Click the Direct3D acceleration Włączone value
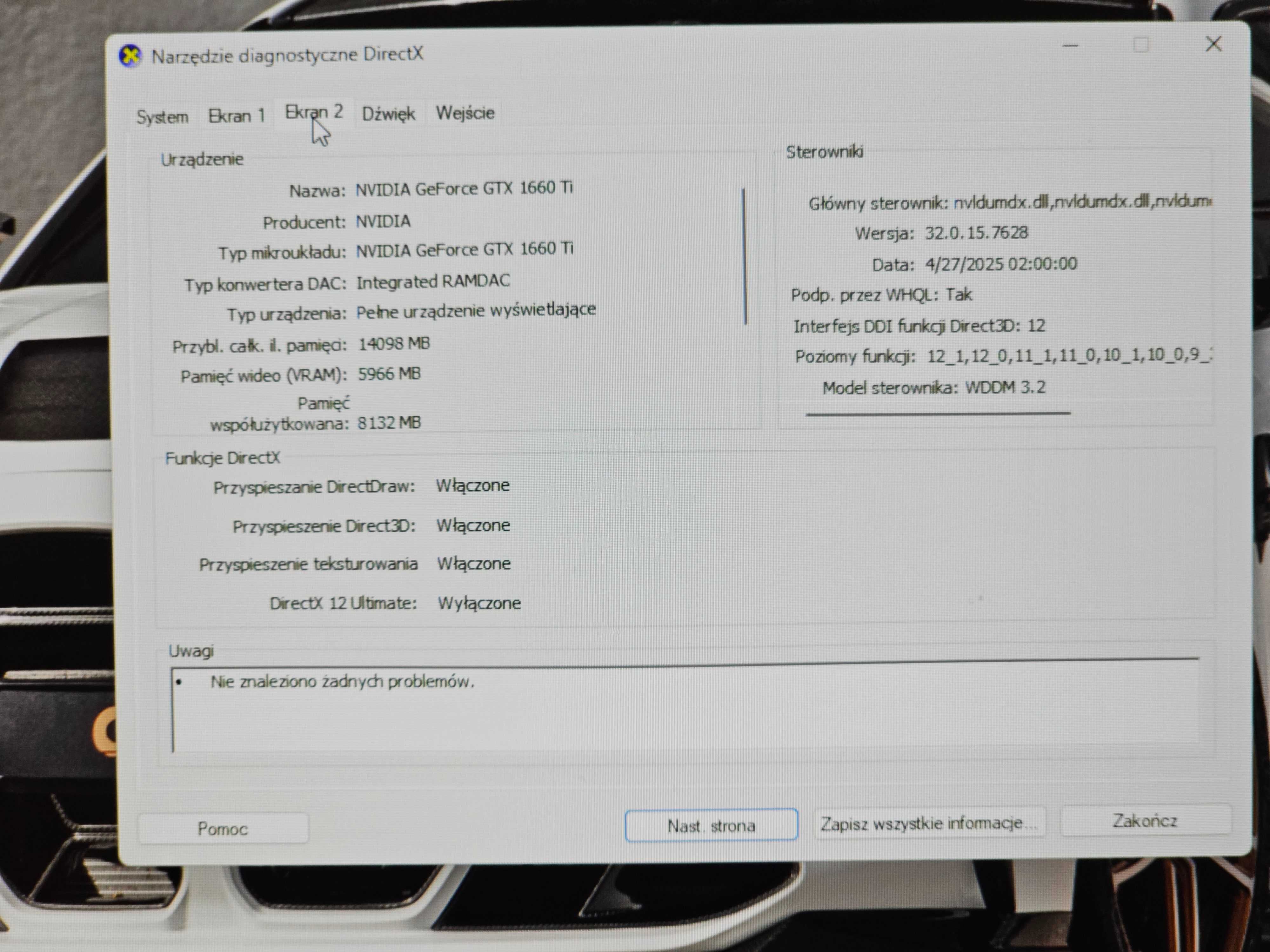Screen dimensions: 1270x952 (x=473, y=526)
